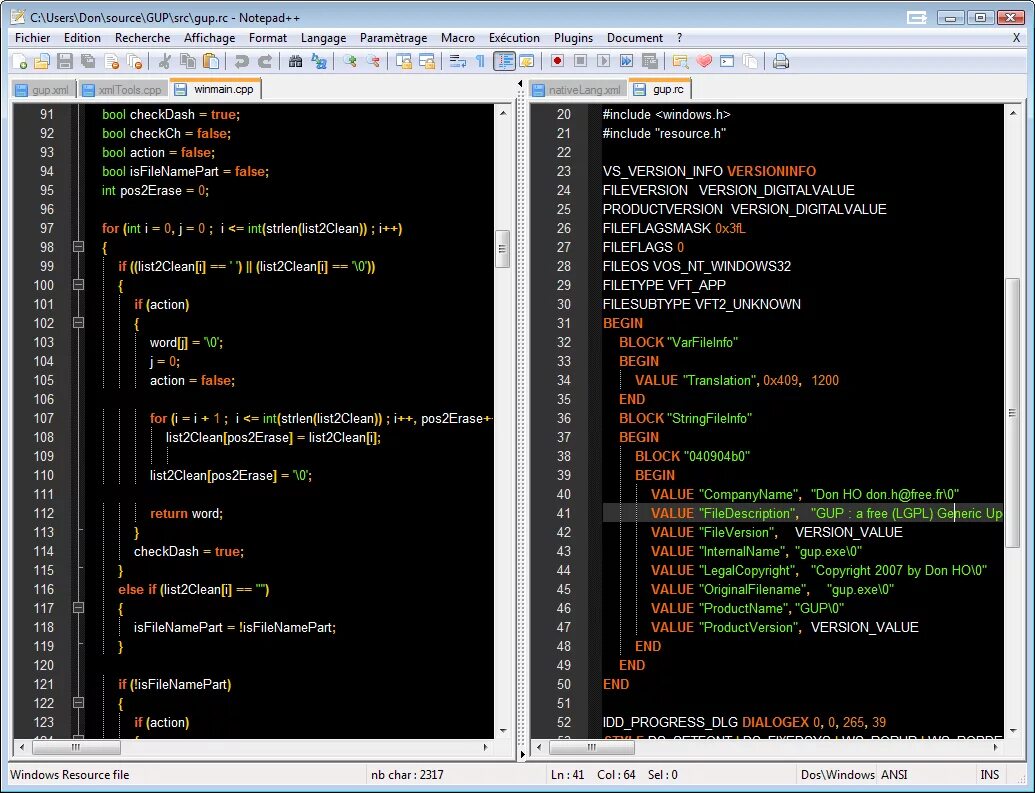
Task: Click the Close All documents icon
Action: pos(135,61)
